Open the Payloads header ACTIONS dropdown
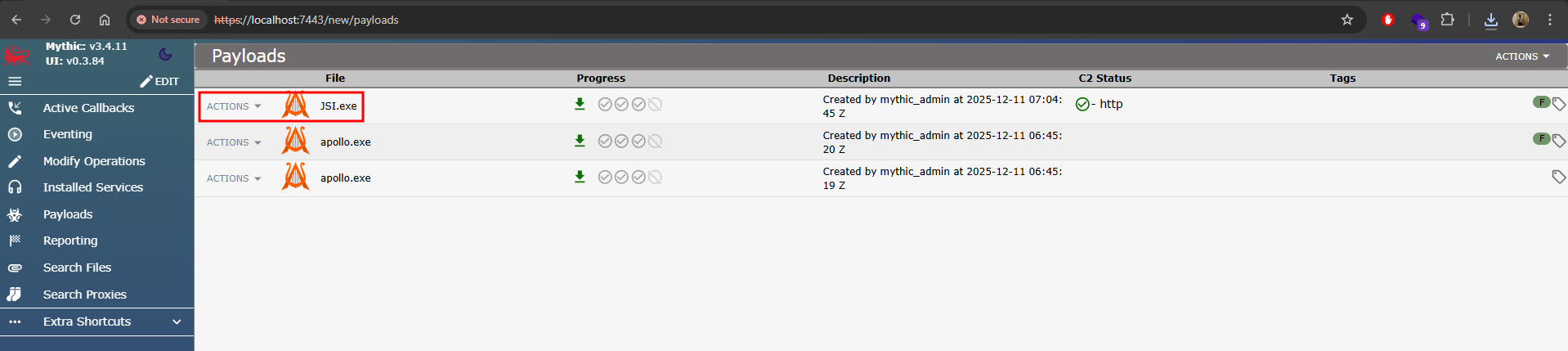 (1521, 56)
